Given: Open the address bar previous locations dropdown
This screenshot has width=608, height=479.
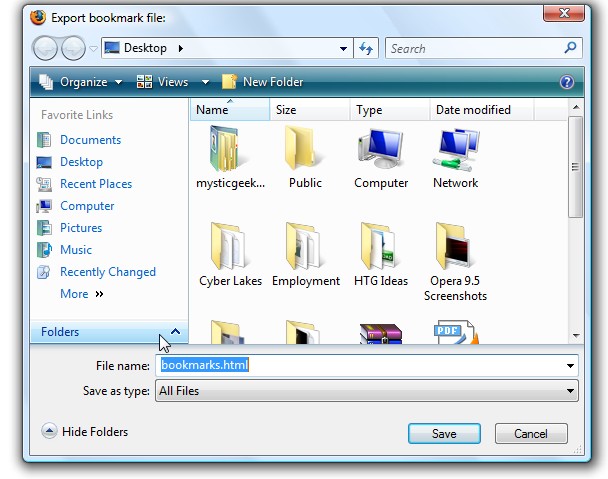Looking at the screenshot, I should (343, 48).
